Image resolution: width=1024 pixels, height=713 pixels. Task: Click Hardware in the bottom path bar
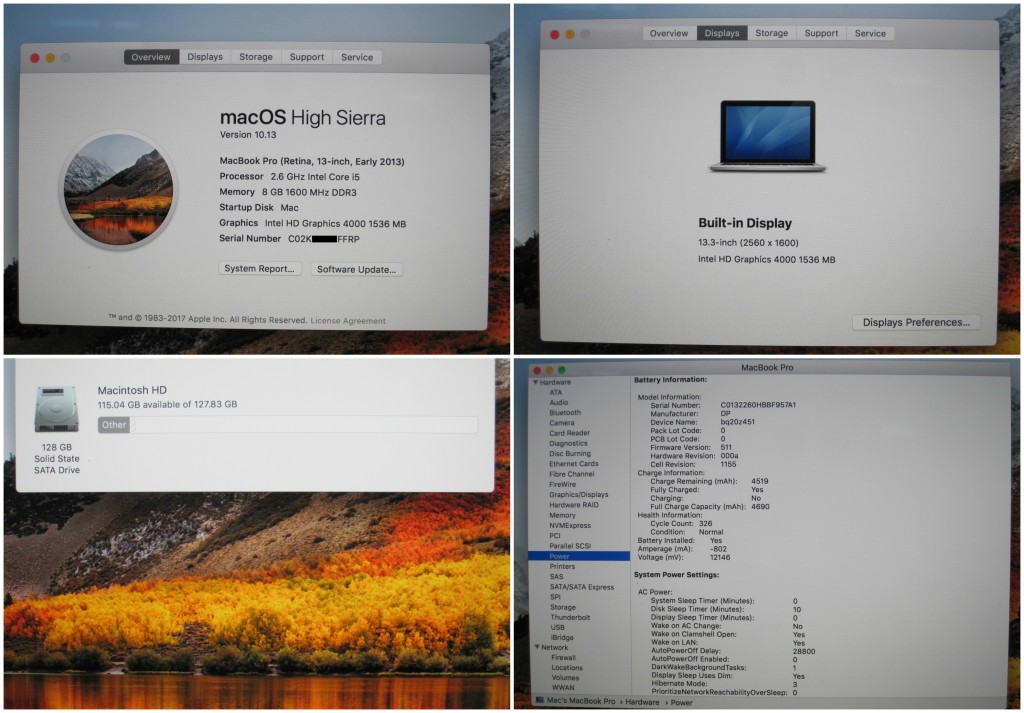coord(642,702)
